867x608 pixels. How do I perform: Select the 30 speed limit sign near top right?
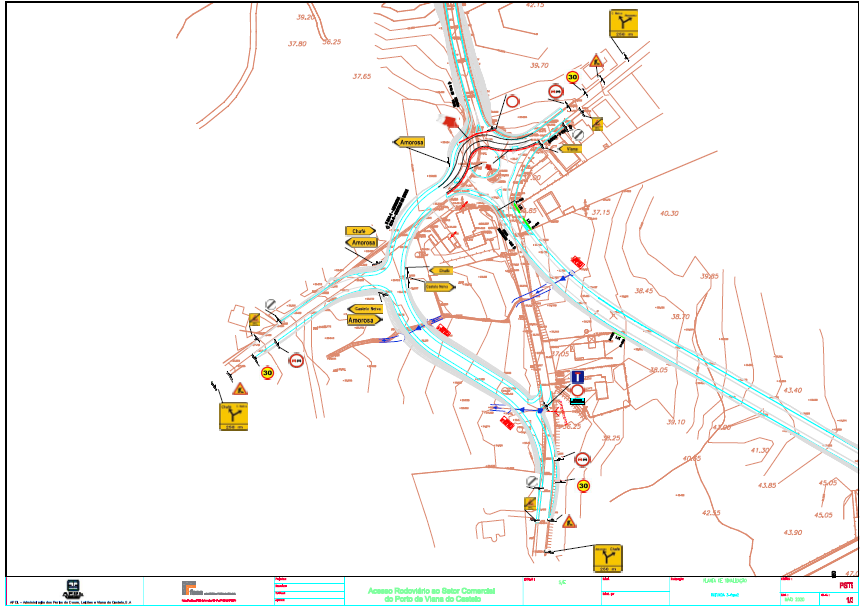[572, 77]
